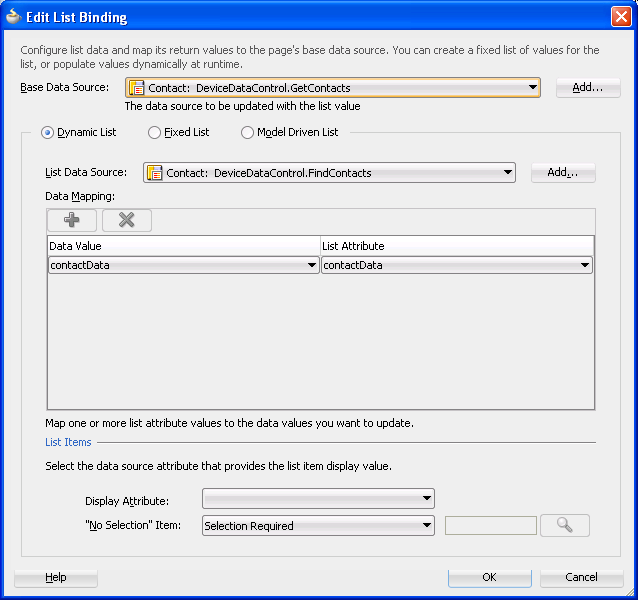Click the Data Value column header
Image resolution: width=638 pixels, height=600 pixels.
[x=184, y=246]
